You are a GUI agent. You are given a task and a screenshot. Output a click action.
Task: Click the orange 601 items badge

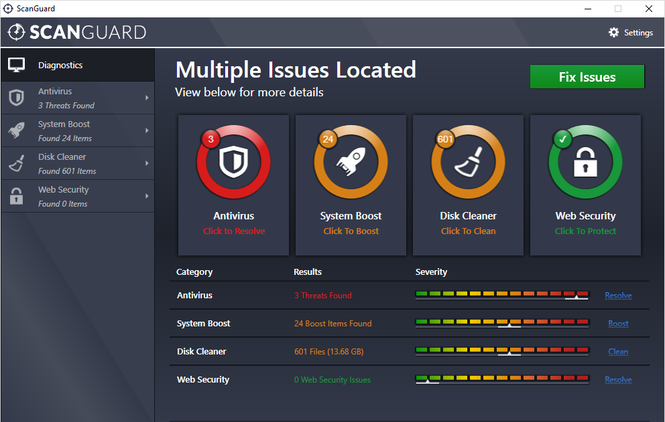445,139
